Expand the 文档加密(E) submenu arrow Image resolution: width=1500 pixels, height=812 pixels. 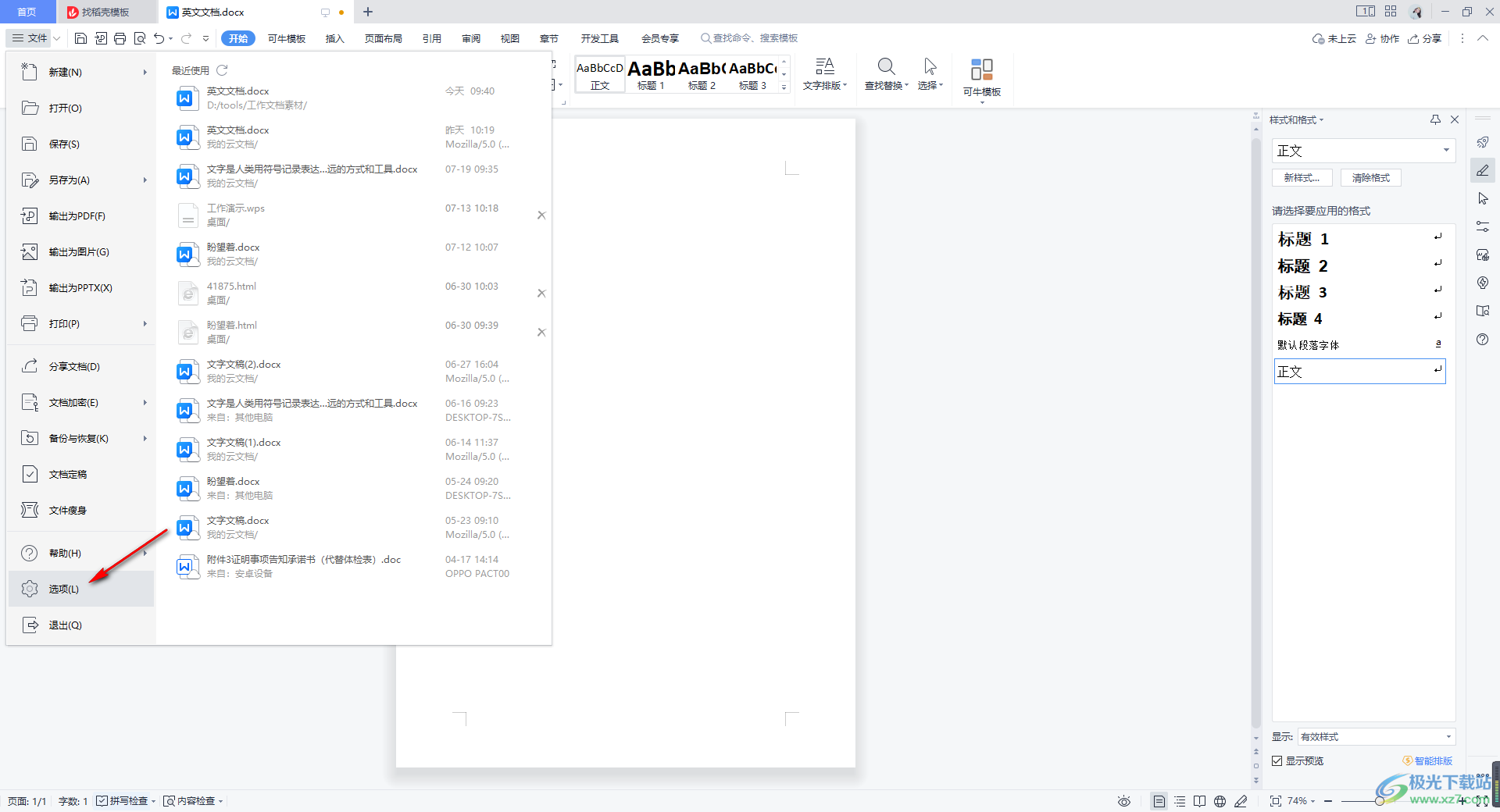145,402
